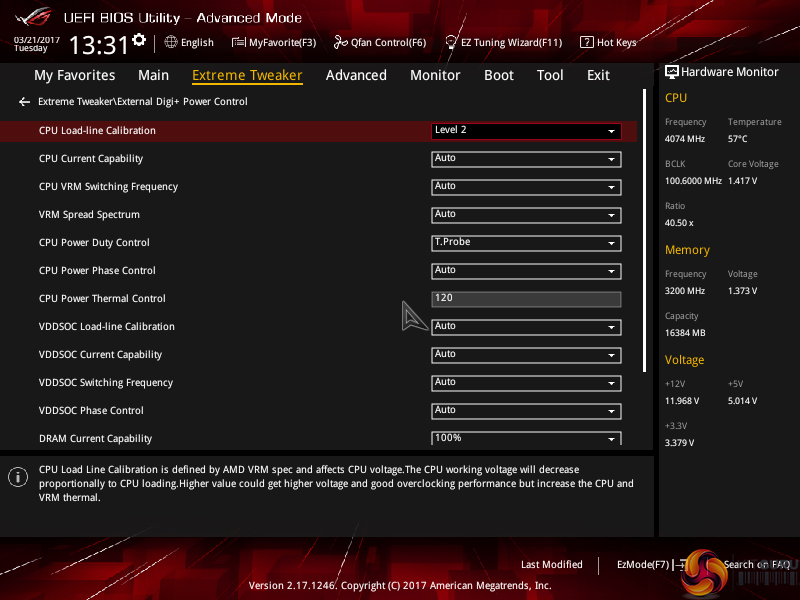Go to Boot tab

tap(498, 76)
